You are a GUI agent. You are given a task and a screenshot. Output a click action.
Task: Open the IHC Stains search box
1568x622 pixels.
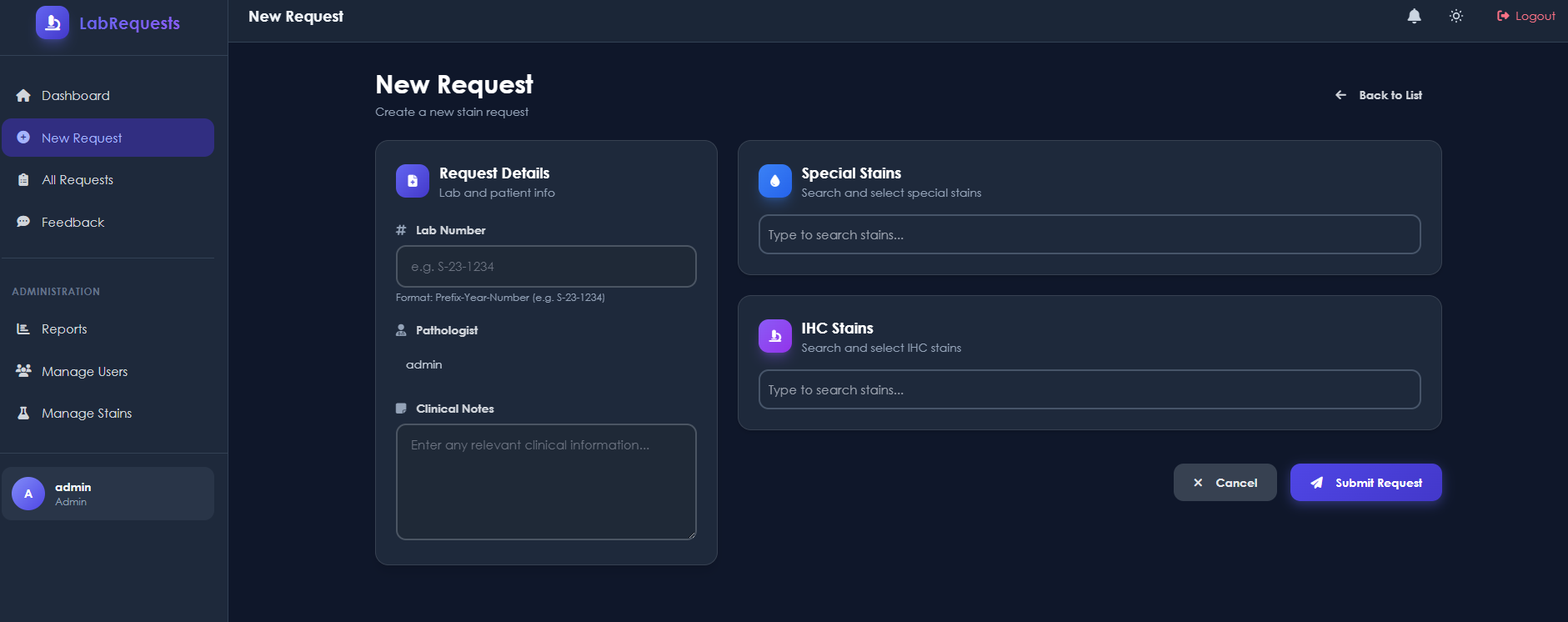(1090, 390)
